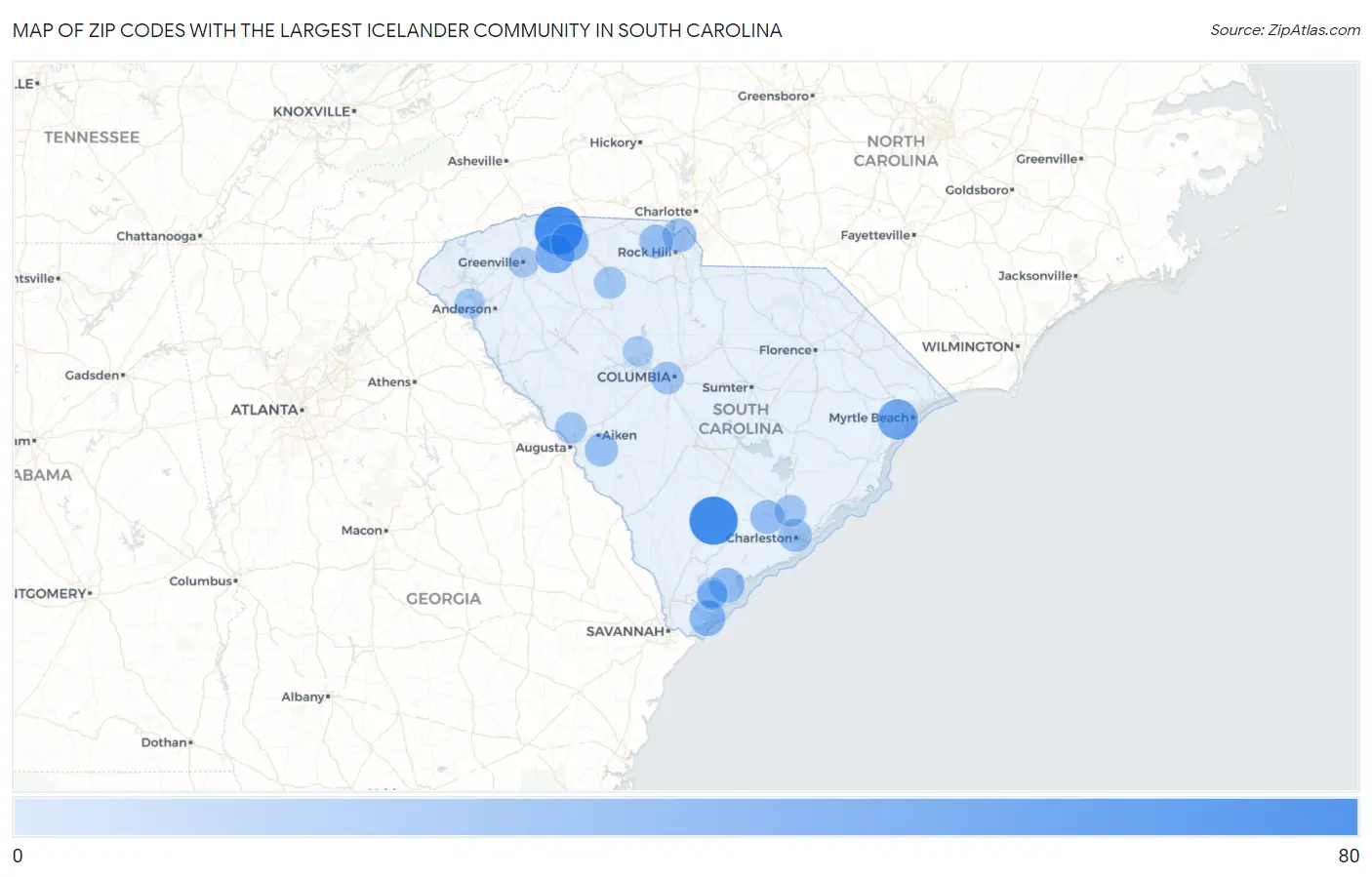Click the Columbus city label
Image resolution: width=1372 pixels, height=877 pixels.
[201, 581]
